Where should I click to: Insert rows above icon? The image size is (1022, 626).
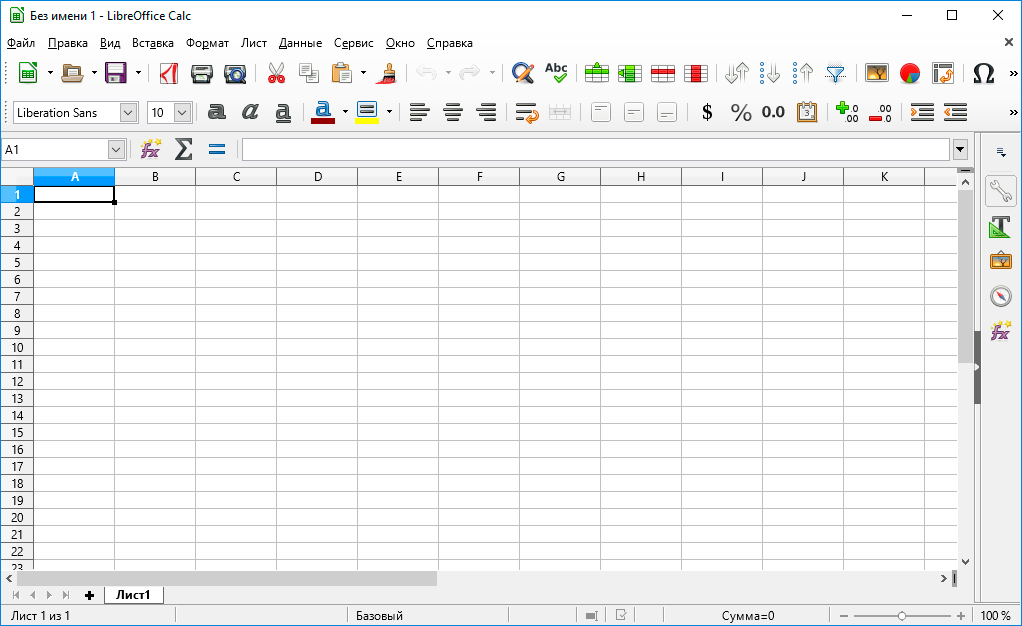(596, 73)
